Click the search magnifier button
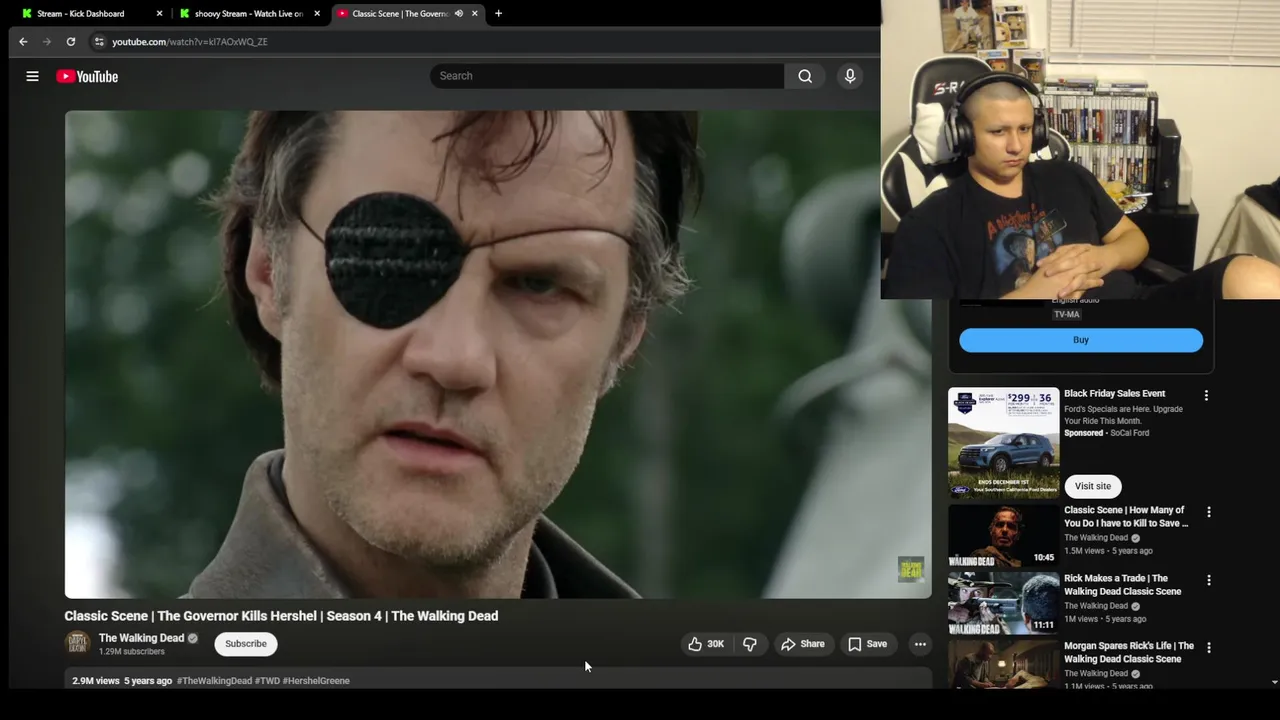The image size is (1280, 720). click(805, 76)
